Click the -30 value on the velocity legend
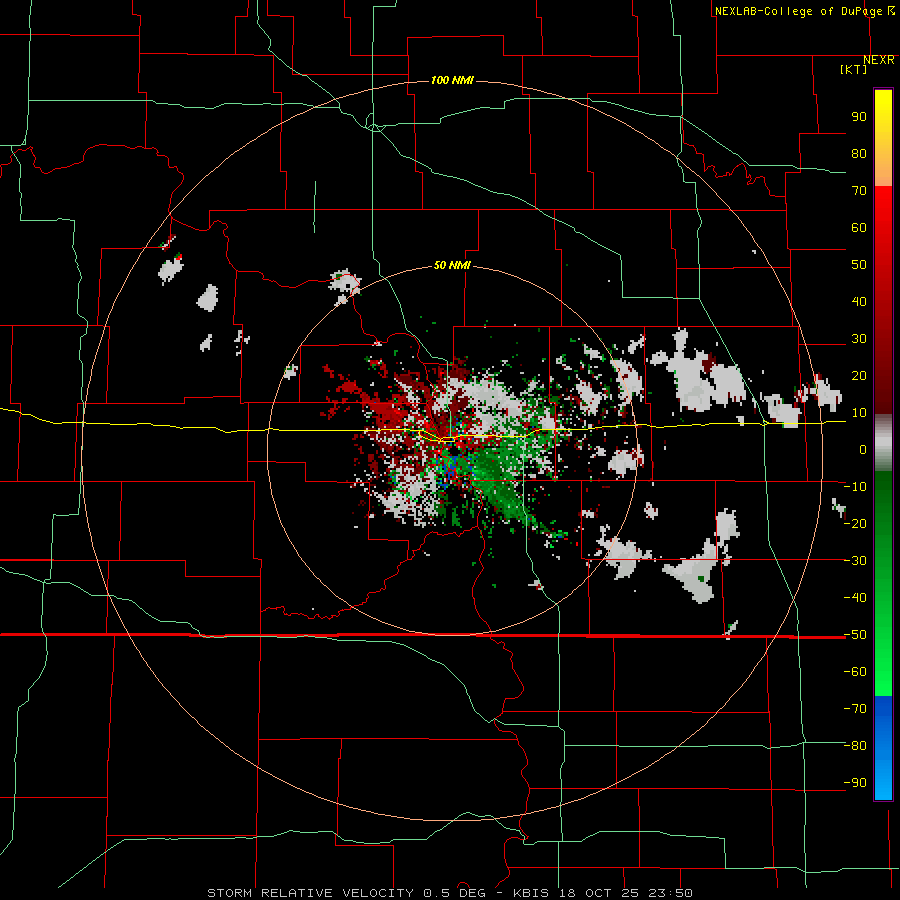Viewport: 900px width, 900px height. pyautogui.click(x=855, y=561)
